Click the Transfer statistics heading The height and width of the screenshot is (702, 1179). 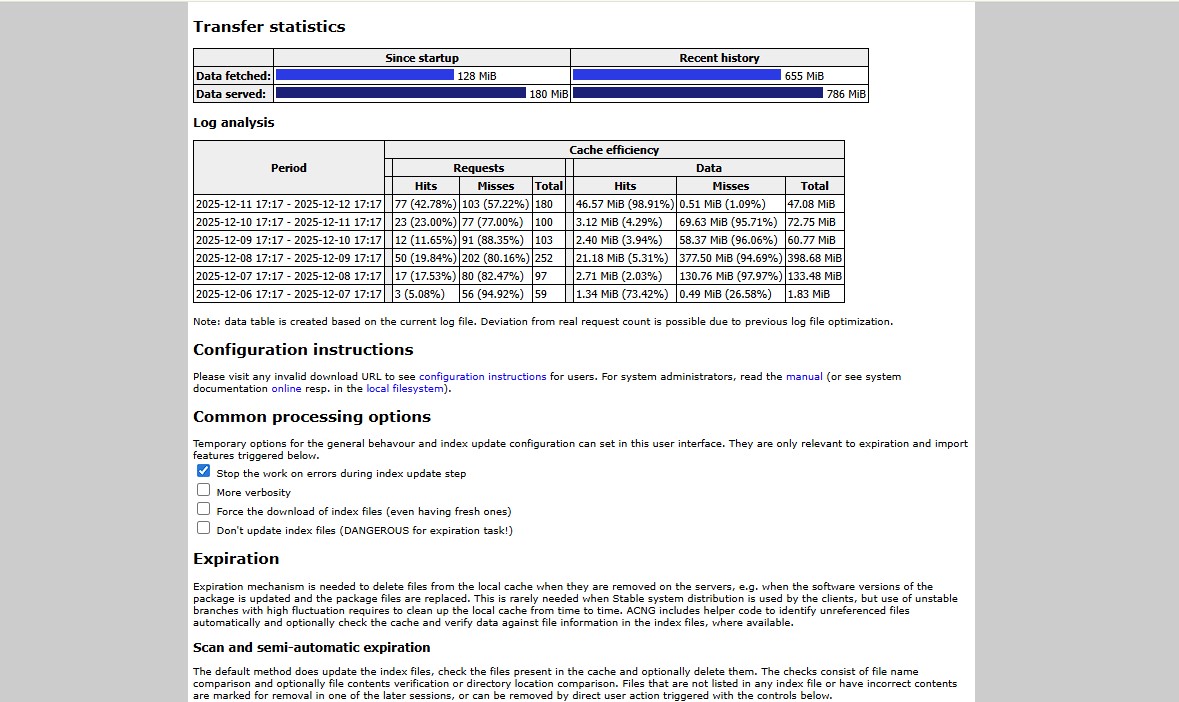(269, 27)
